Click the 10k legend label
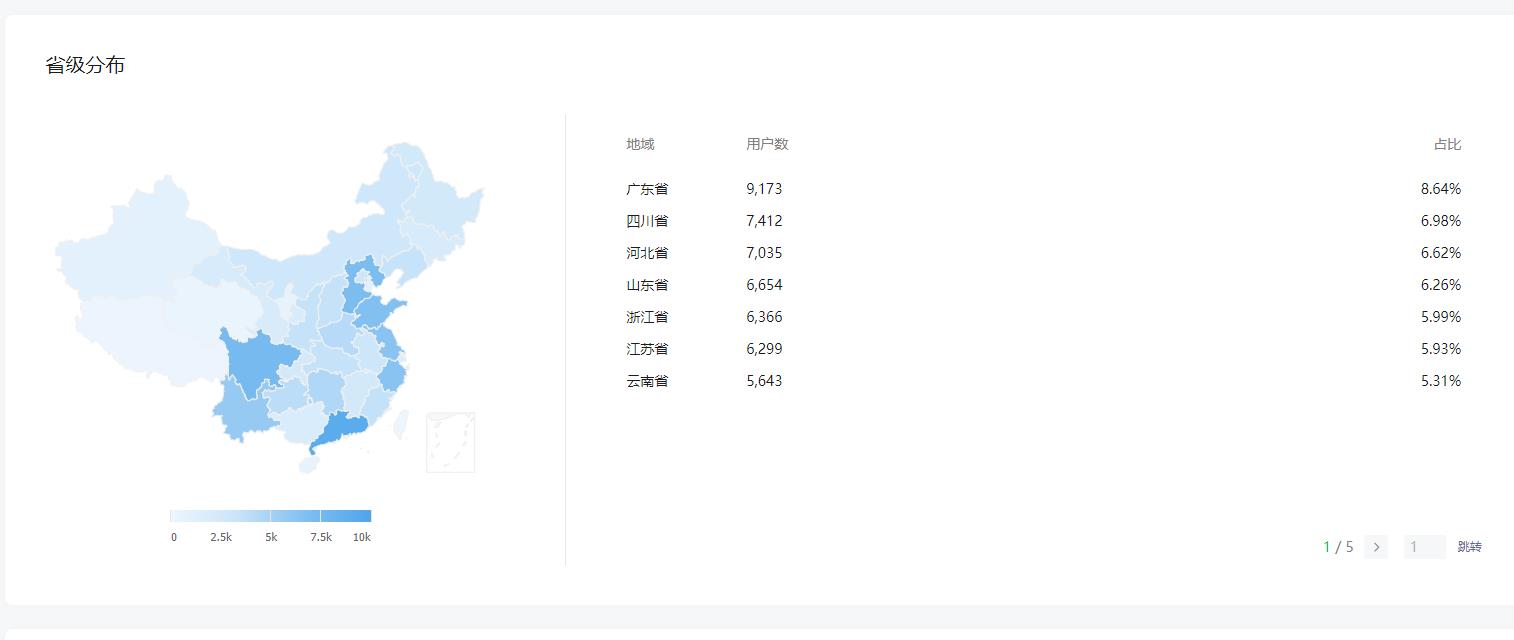Image resolution: width=1514 pixels, height=640 pixels. pyautogui.click(x=361, y=537)
